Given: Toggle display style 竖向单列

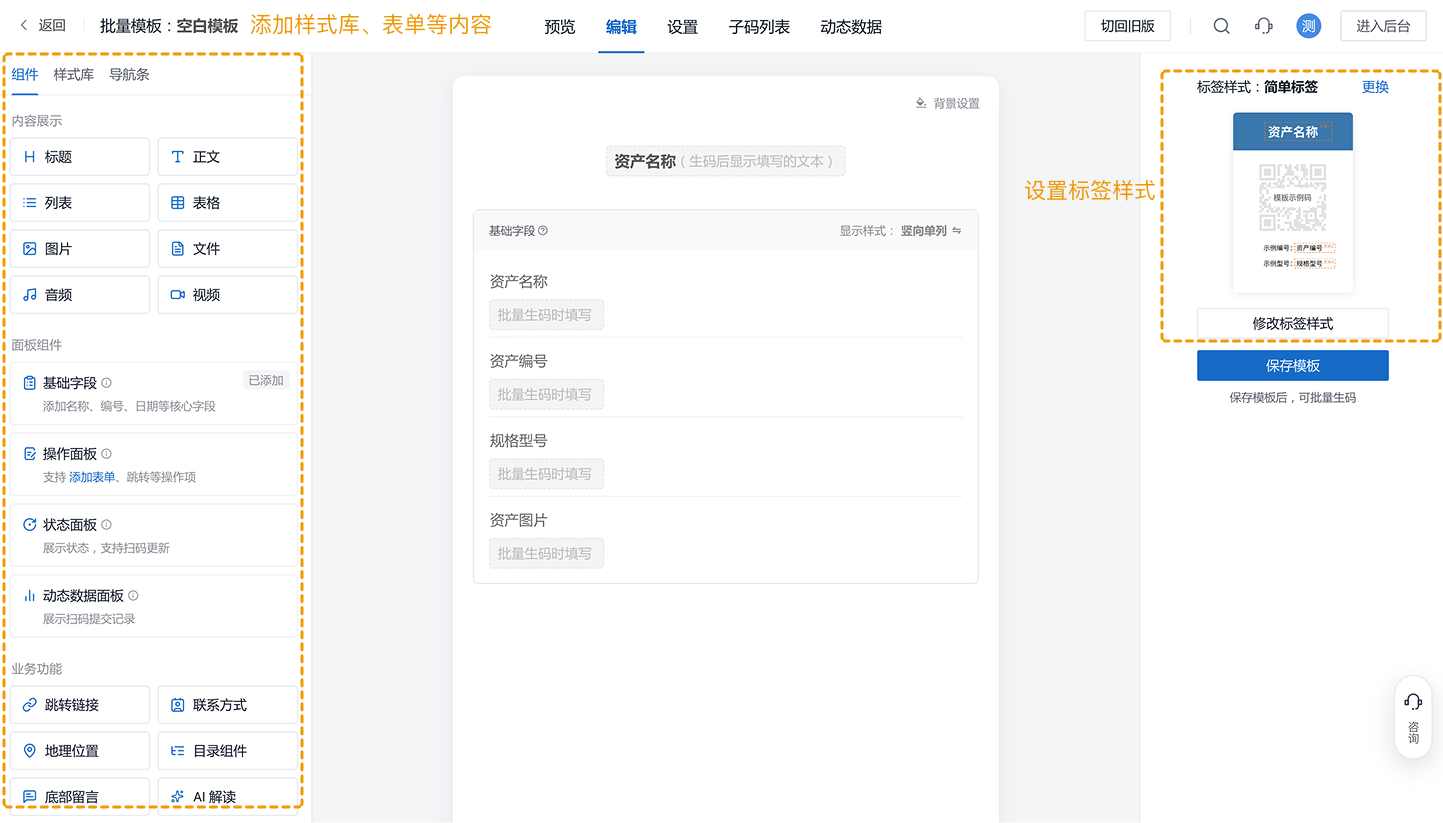Looking at the screenshot, I should [930, 231].
